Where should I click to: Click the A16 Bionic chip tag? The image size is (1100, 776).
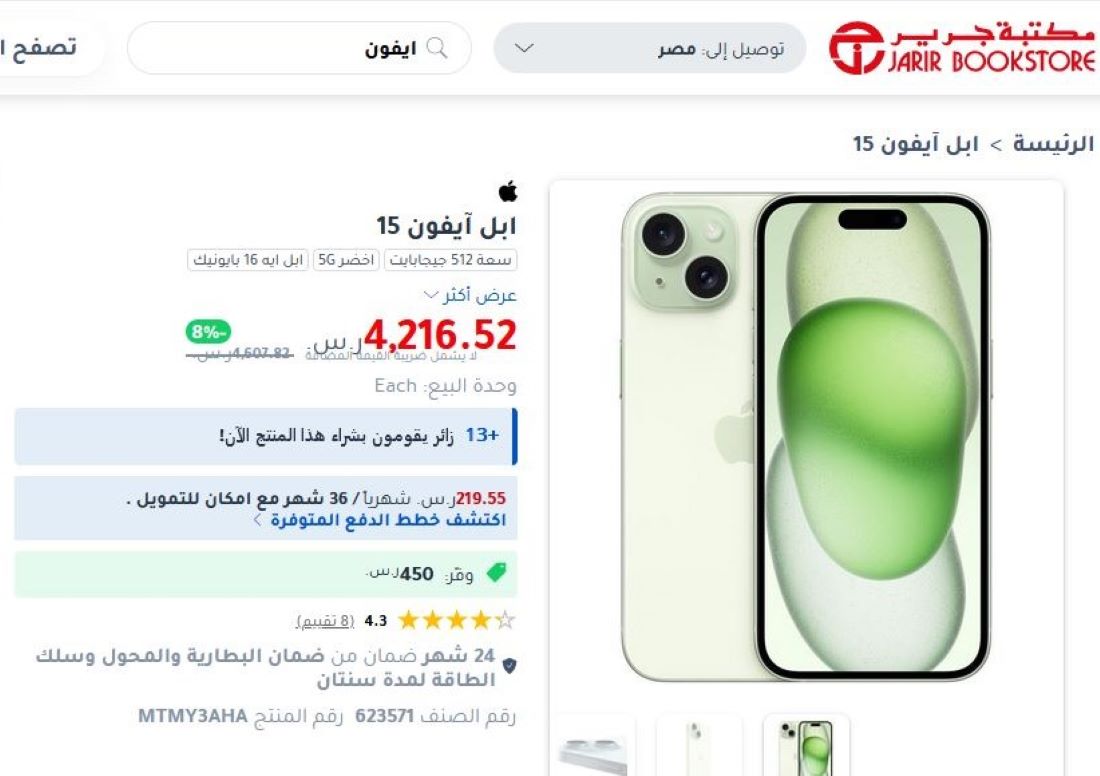pyautogui.click(x=248, y=260)
